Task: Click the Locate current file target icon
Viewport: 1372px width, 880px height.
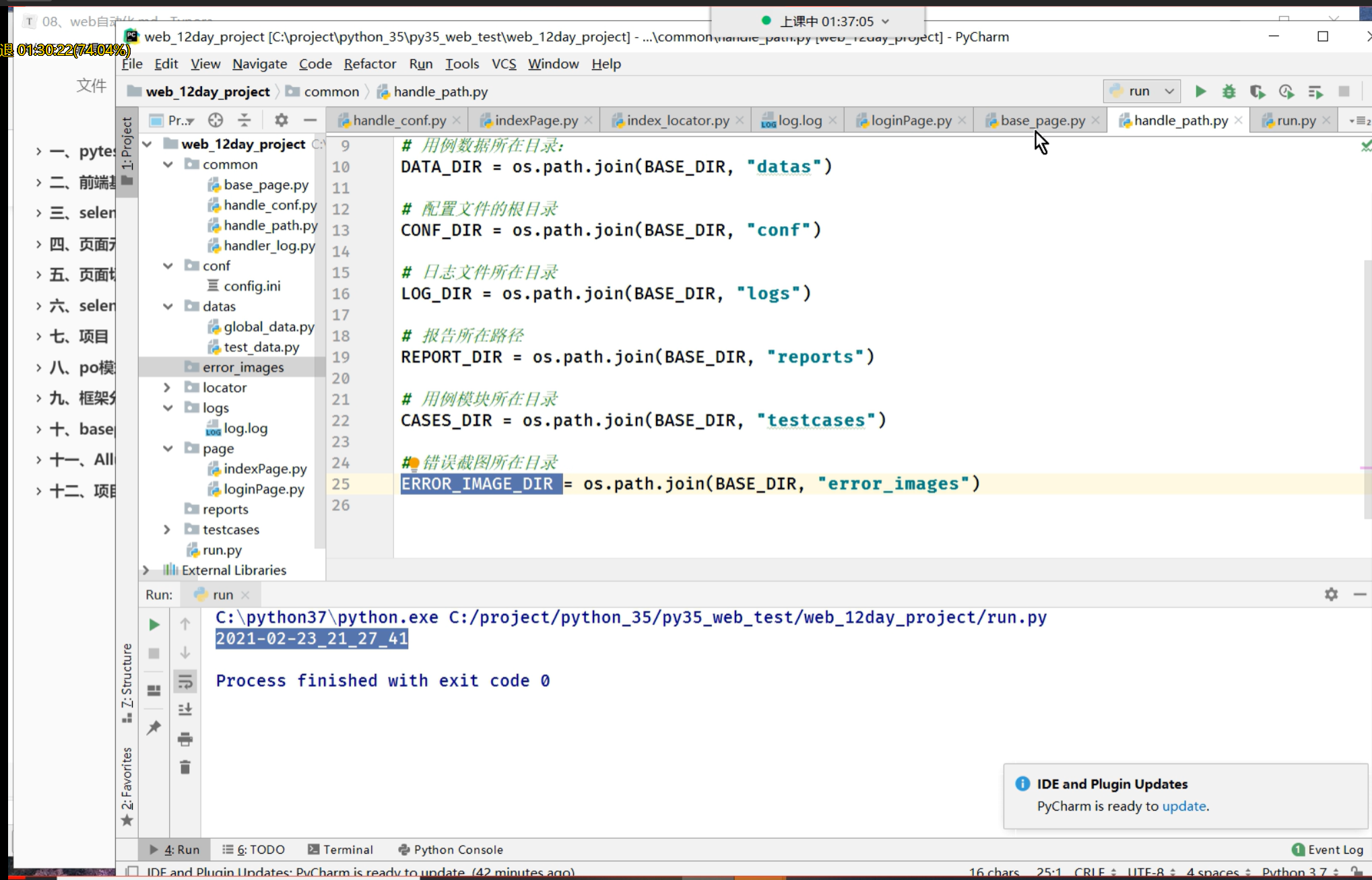Action: tap(216, 121)
